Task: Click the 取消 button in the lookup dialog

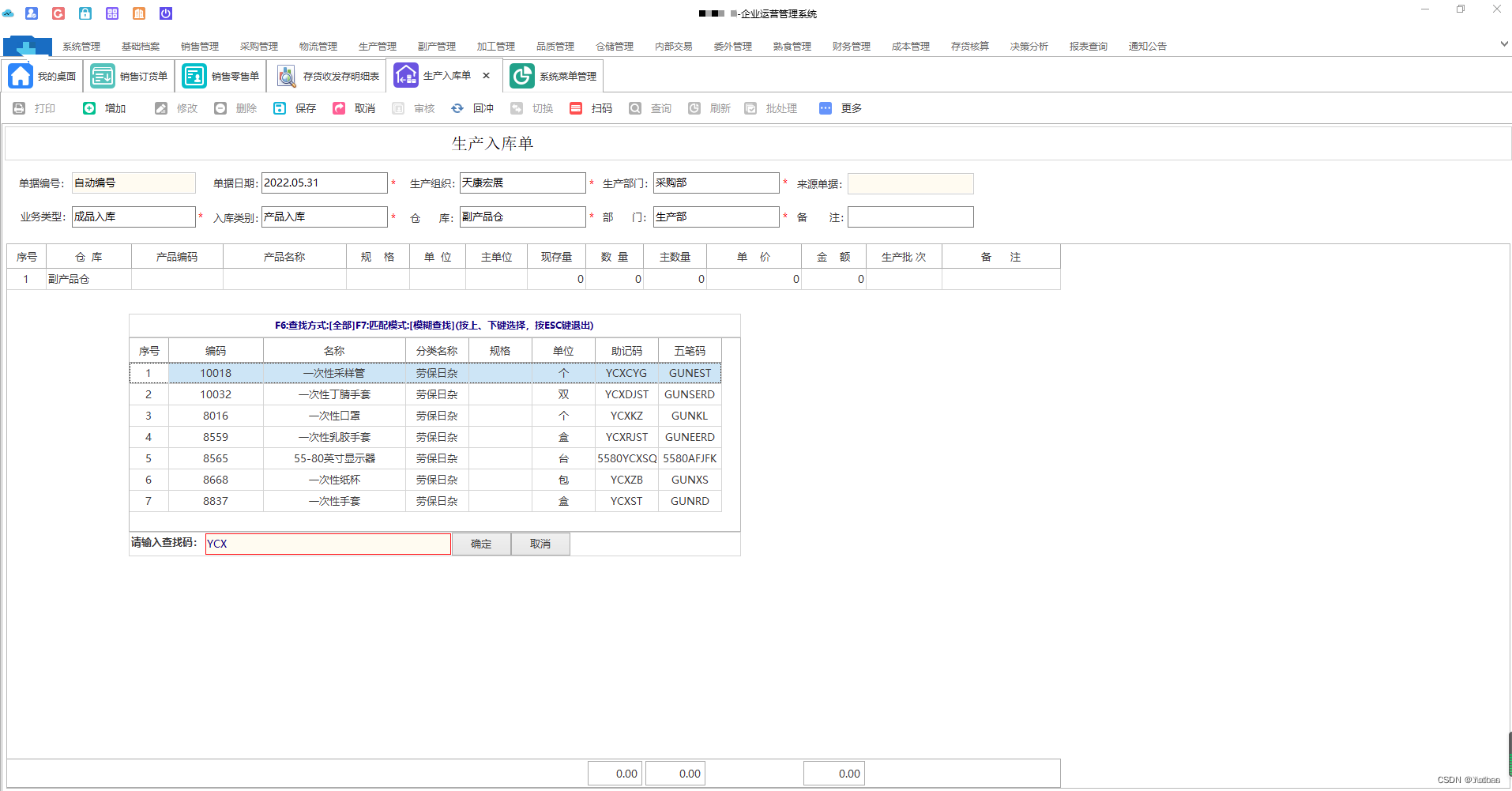Action: pyautogui.click(x=540, y=544)
